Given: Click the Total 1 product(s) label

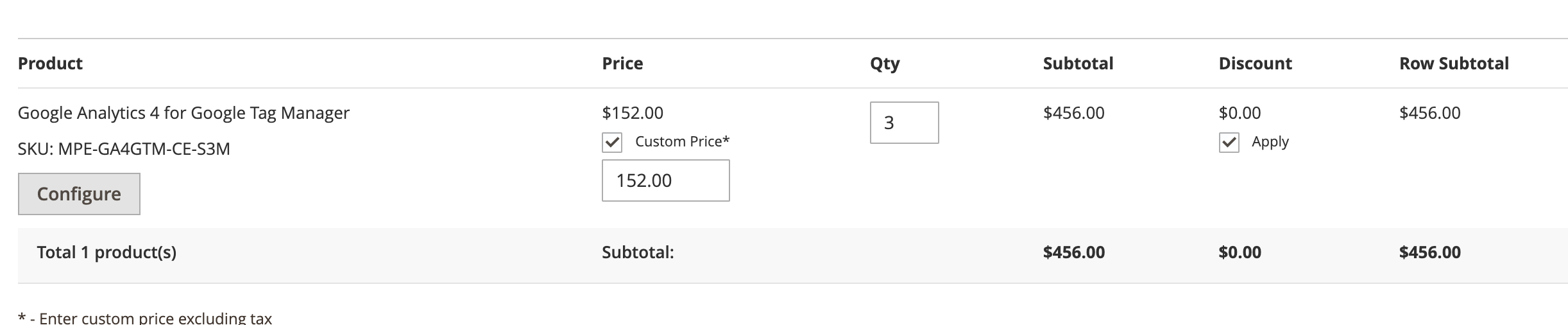Looking at the screenshot, I should pyautogui.click(x=107, y=252).
